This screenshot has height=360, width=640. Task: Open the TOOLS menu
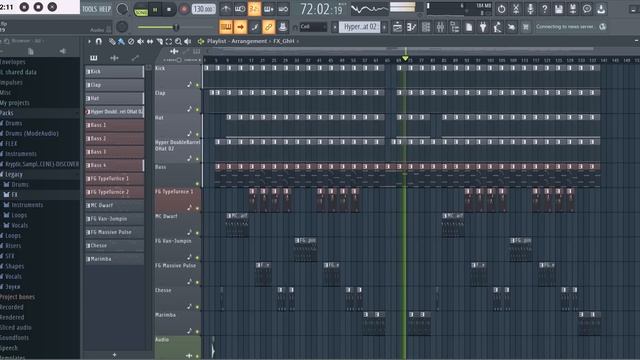coord(89,9)
